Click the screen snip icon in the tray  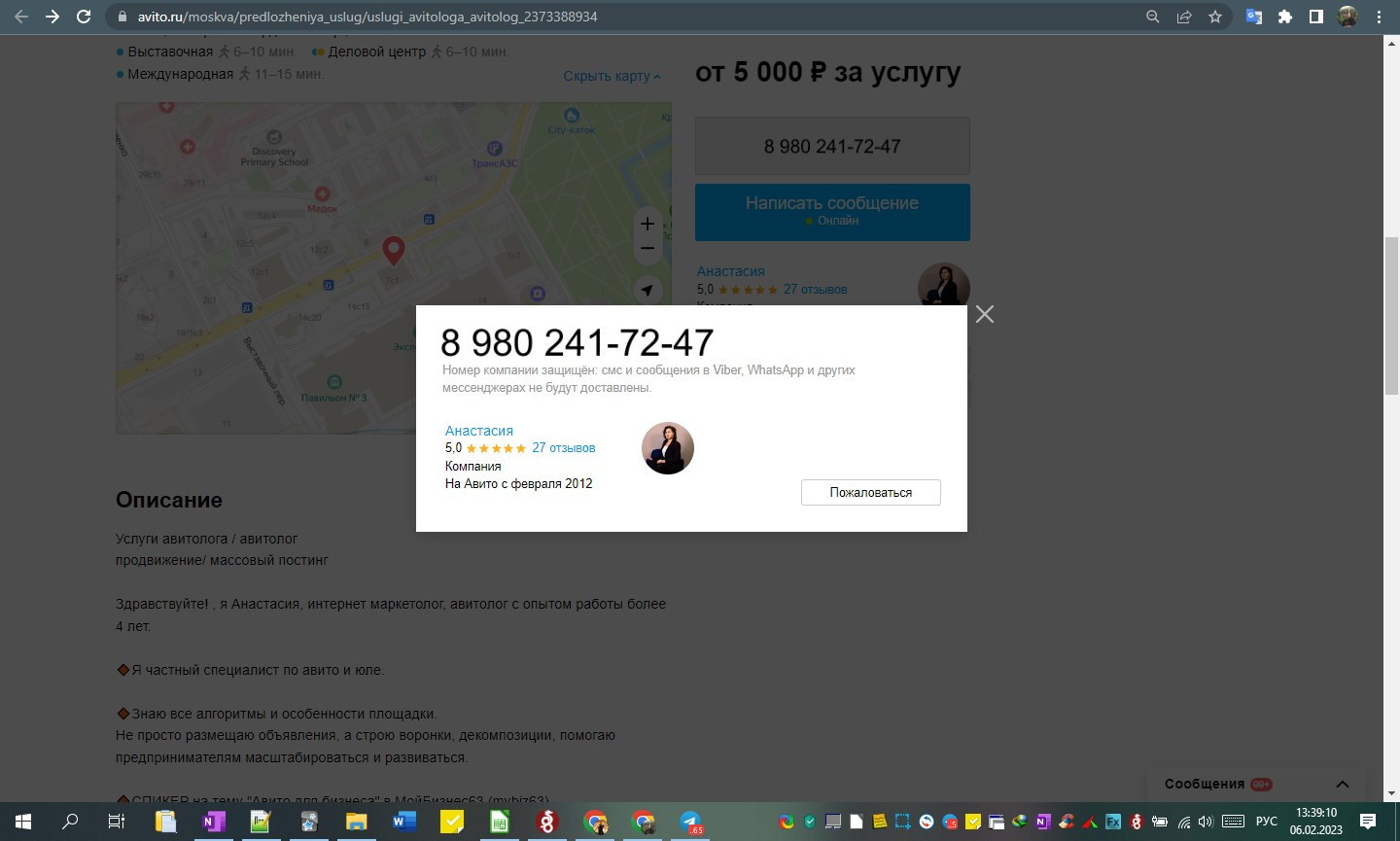pos(903,822)
